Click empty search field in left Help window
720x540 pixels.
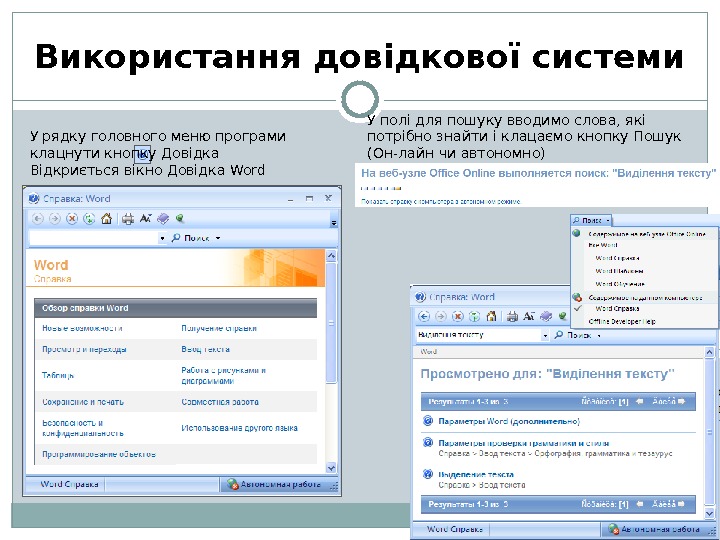coord(94,238)
